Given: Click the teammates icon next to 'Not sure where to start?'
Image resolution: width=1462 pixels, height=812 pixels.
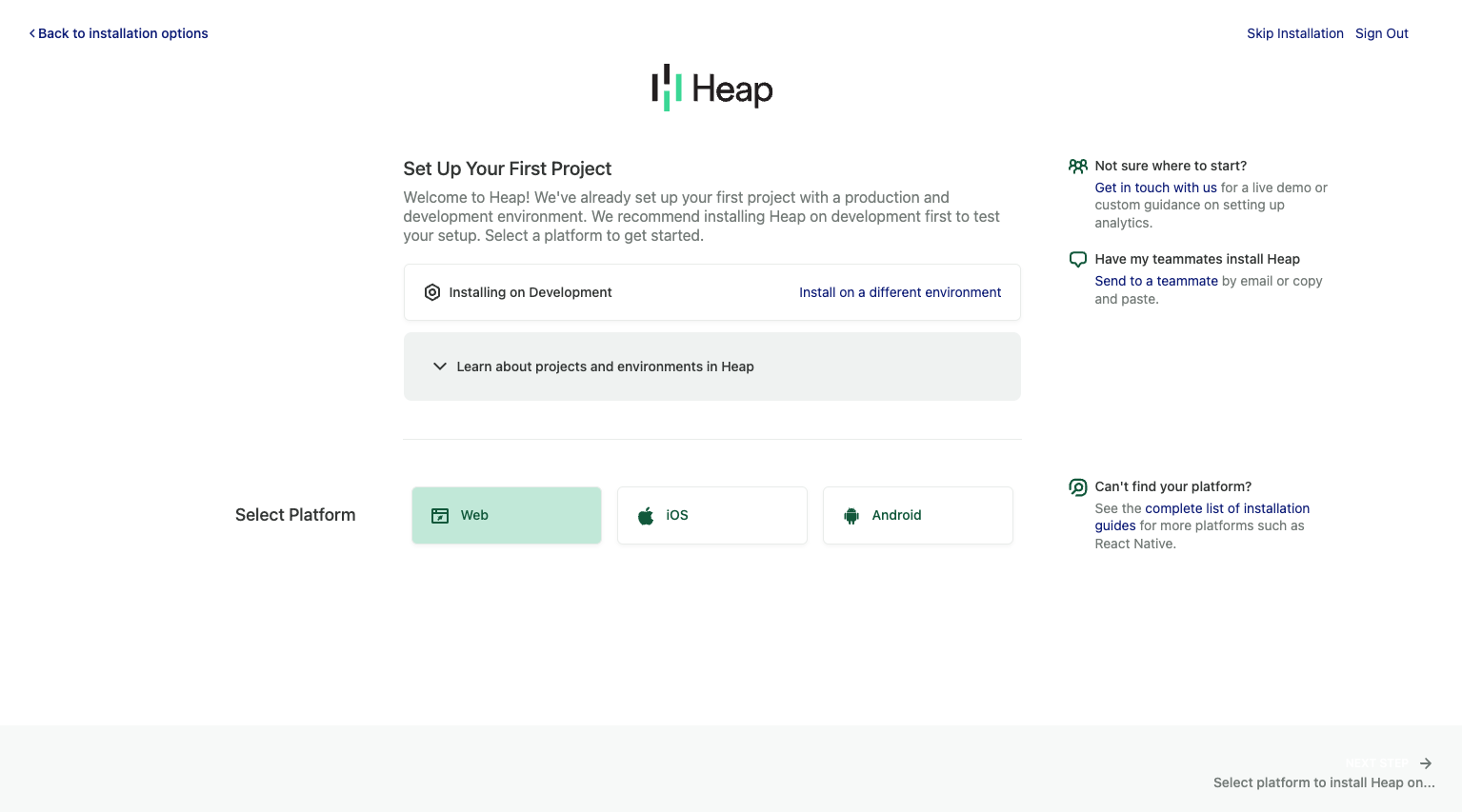Looking at the screenshot, I should pos(1077,166).
